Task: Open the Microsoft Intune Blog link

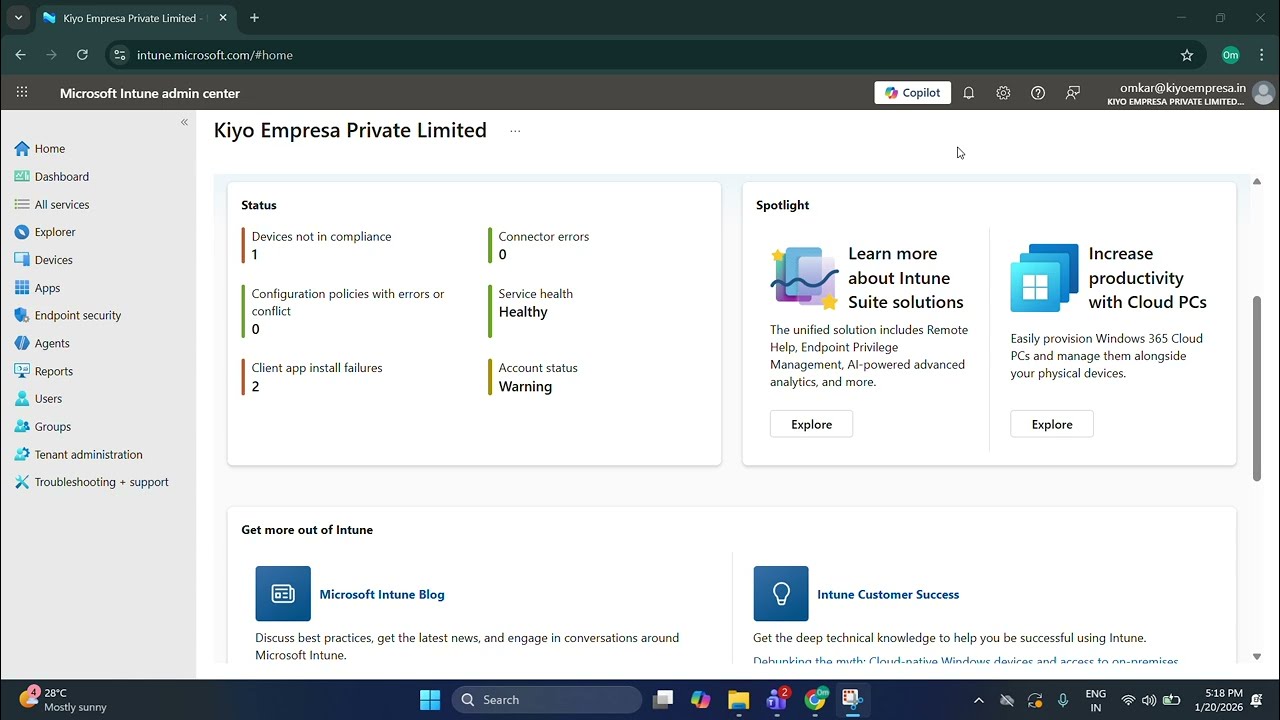Action: coord(382,594)
